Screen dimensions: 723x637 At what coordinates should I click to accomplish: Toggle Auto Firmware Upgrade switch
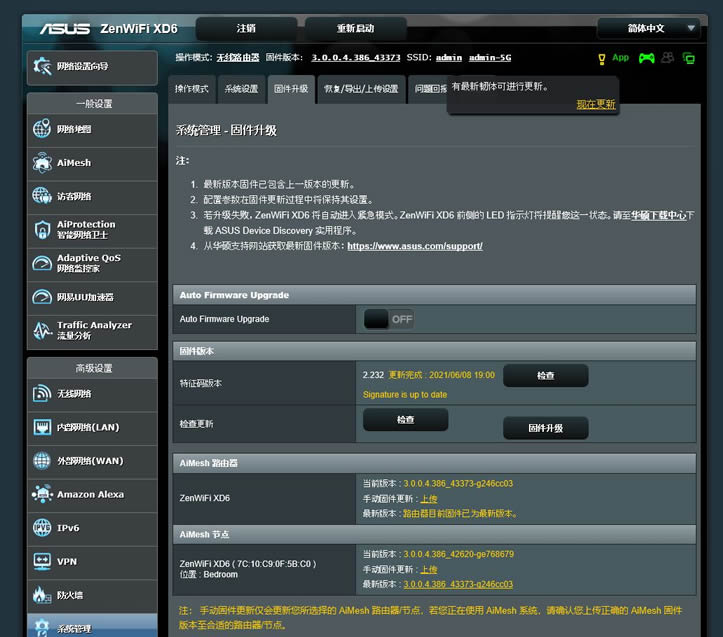coord(389,319)
